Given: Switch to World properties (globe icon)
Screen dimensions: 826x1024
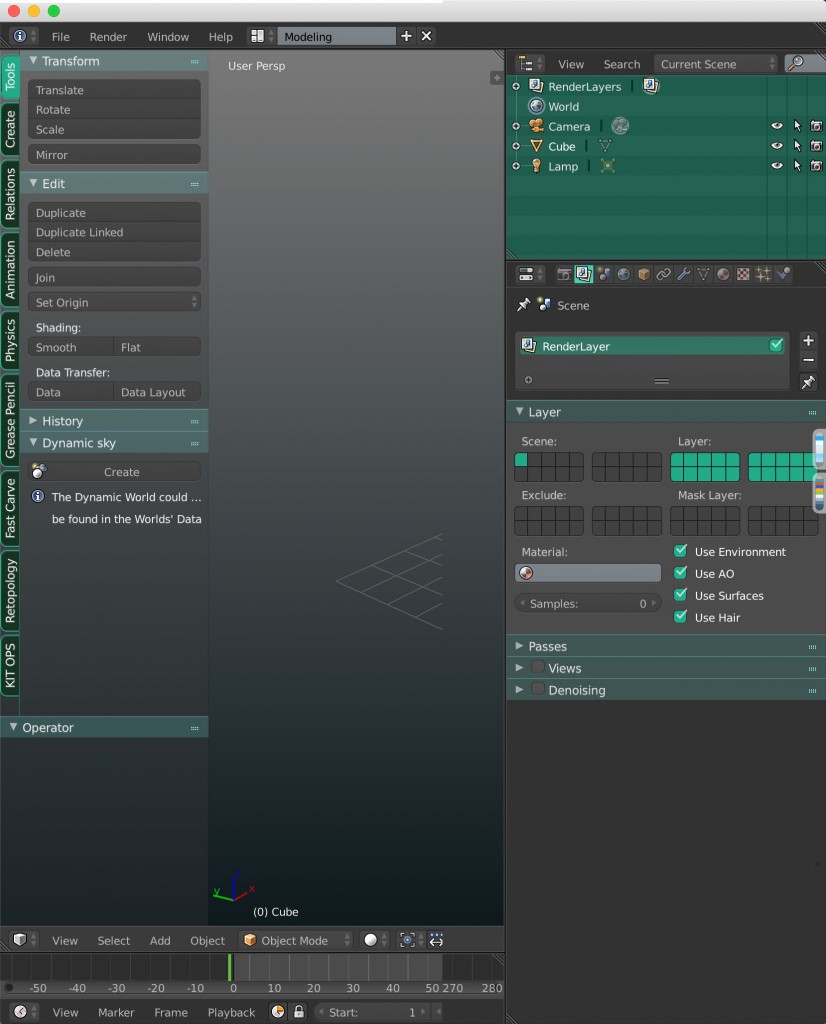Looking at the screenshot, I should pos(623,273).
